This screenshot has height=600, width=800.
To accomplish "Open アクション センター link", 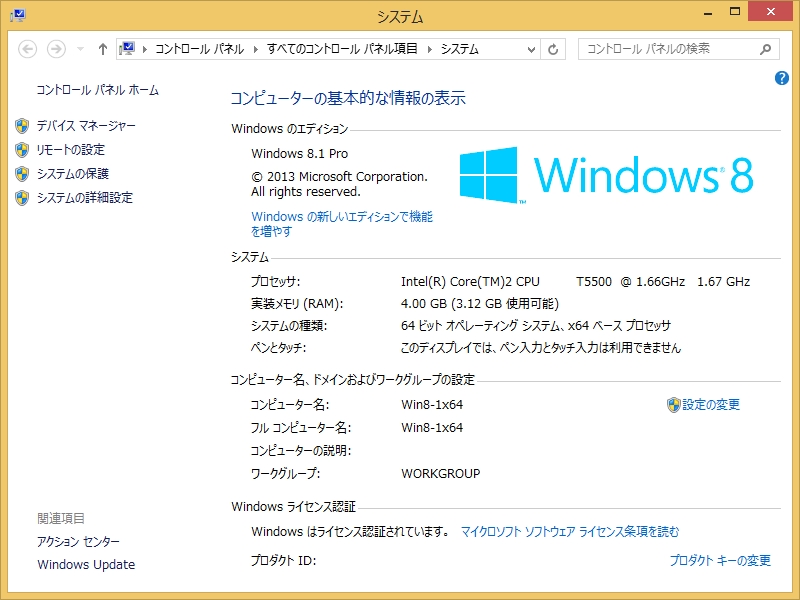I will [78, 541].
